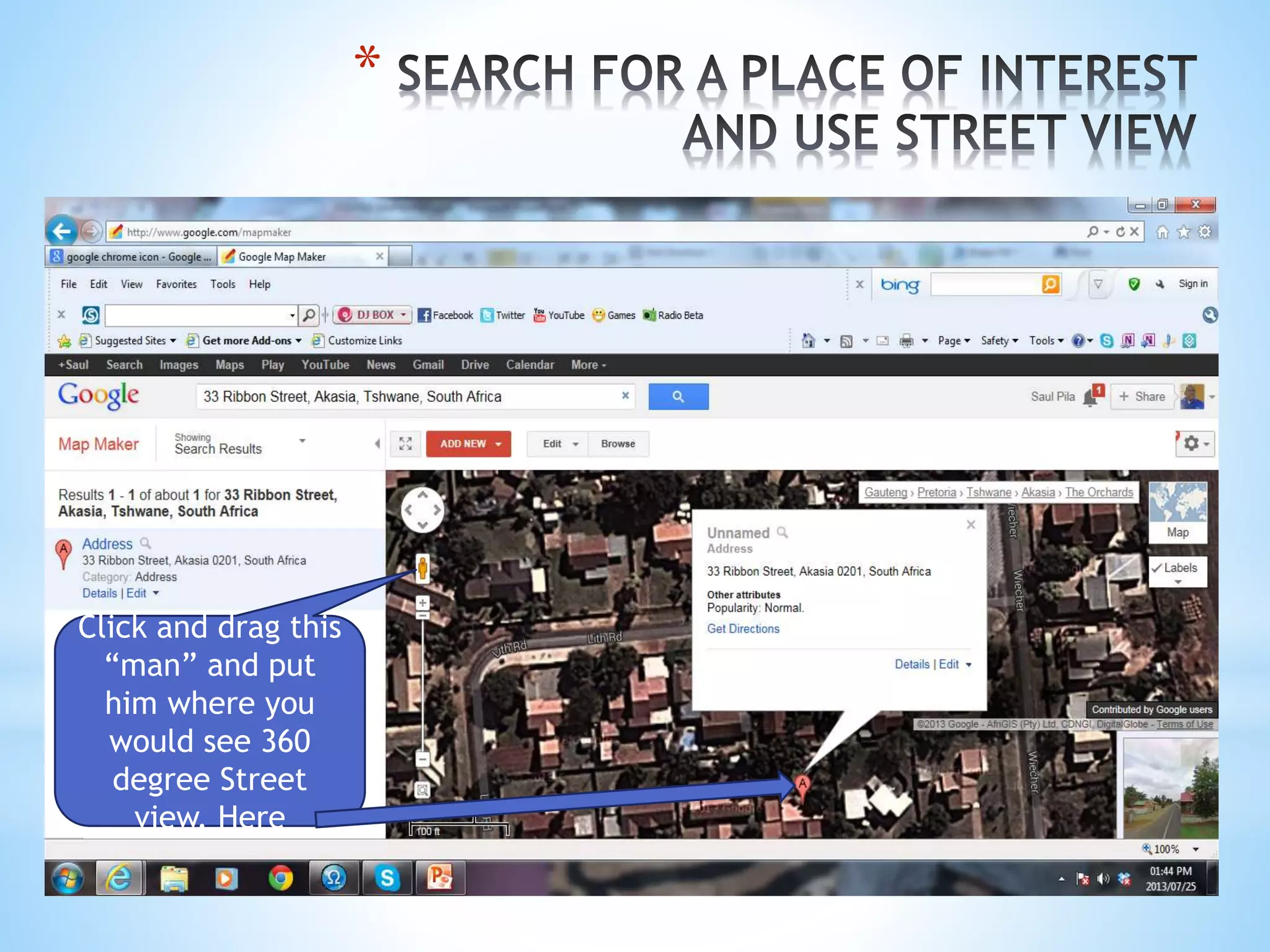This screenshot has height=952, width=1270.
Task: Click the Get Directions link
Action: (743, 628)
